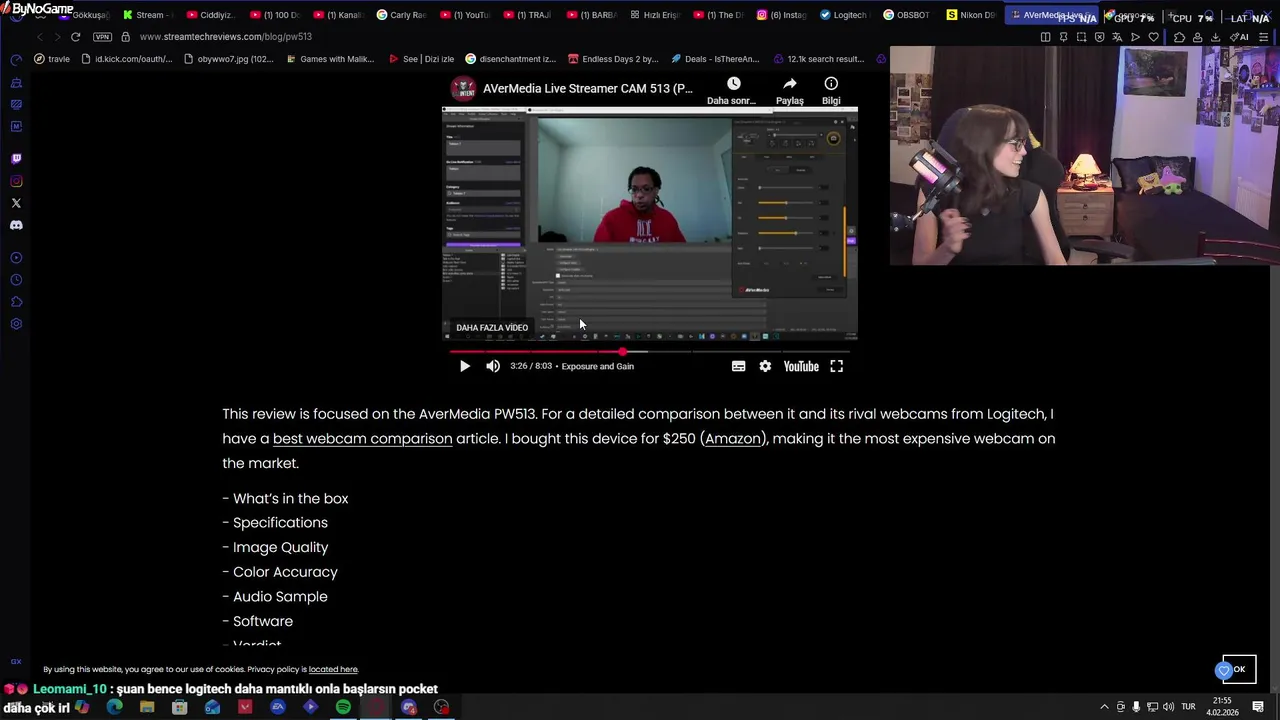Switch to the Ciddiyiz tab
Image resolution: width=1280 pixels, height=720 pixels.
[x=211, y=15]
